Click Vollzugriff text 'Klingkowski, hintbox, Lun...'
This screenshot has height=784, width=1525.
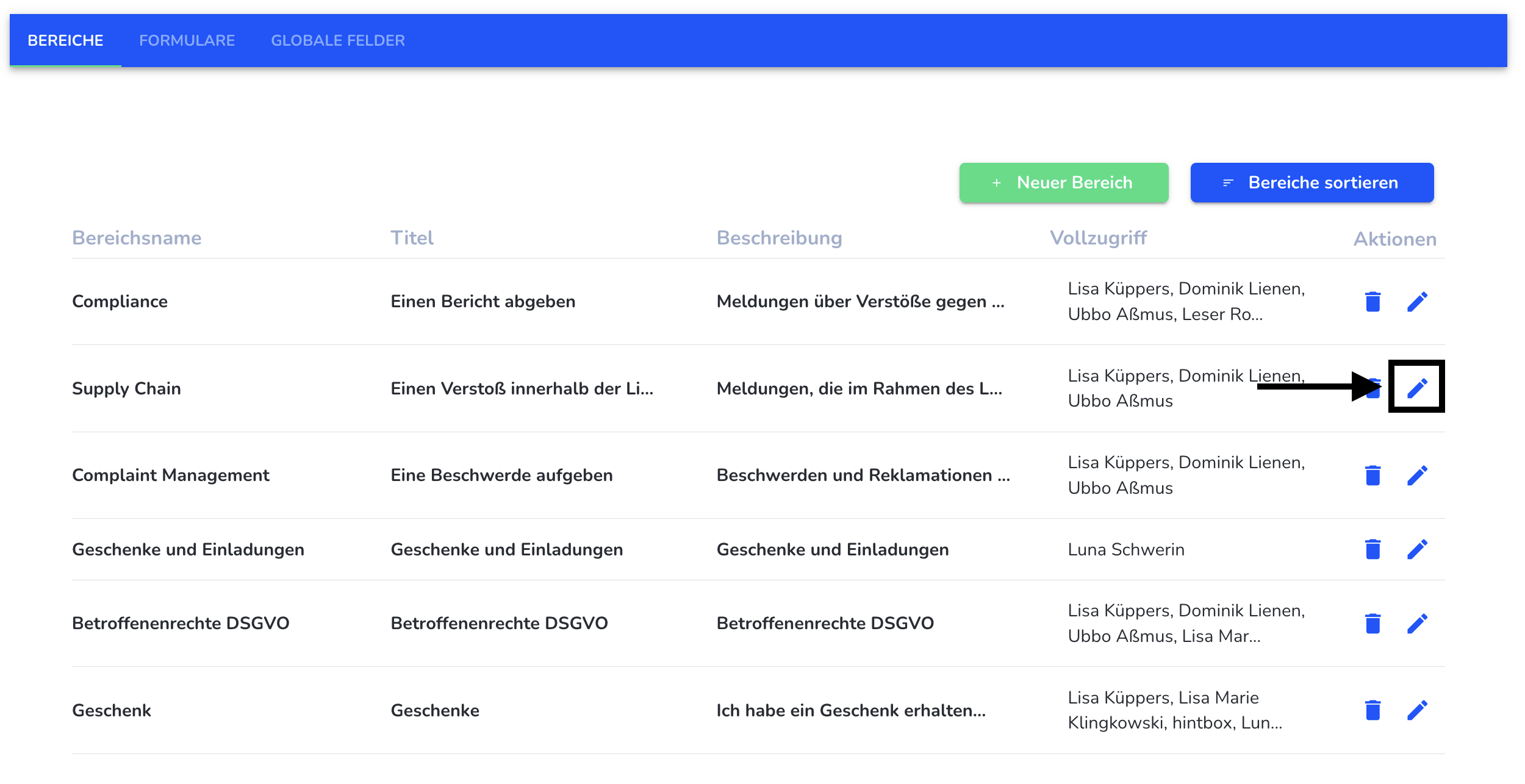coord(1175,723)
